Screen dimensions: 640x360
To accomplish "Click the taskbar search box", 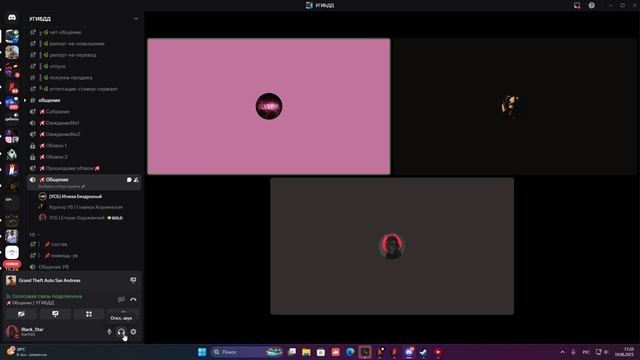I will [x=247, y=352].
